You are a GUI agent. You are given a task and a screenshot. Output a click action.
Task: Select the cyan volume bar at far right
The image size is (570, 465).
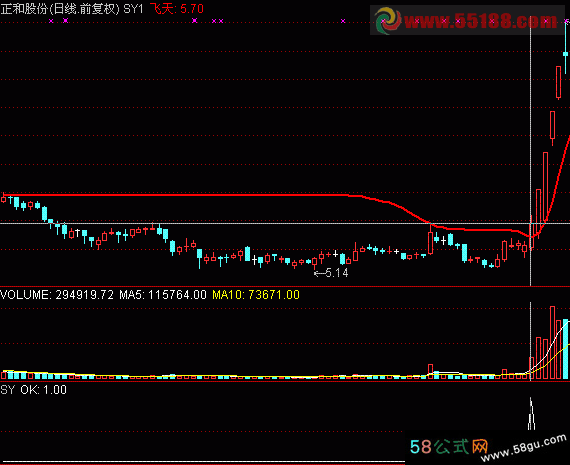pos(565,349)
